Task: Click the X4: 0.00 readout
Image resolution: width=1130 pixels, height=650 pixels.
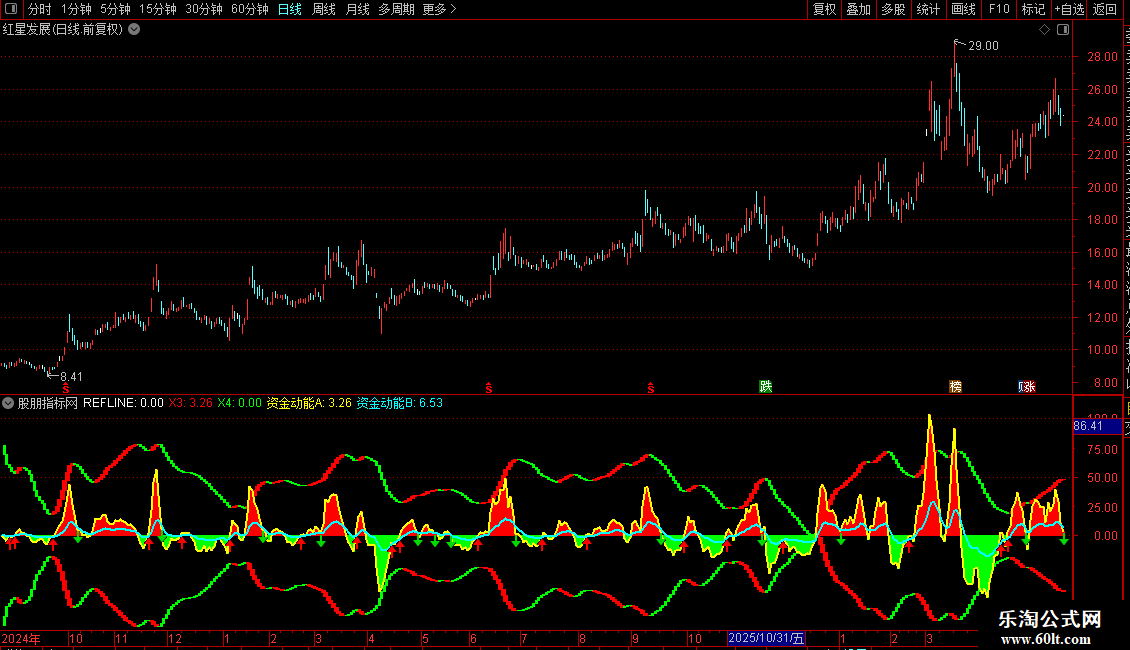Action: [239, 404]
